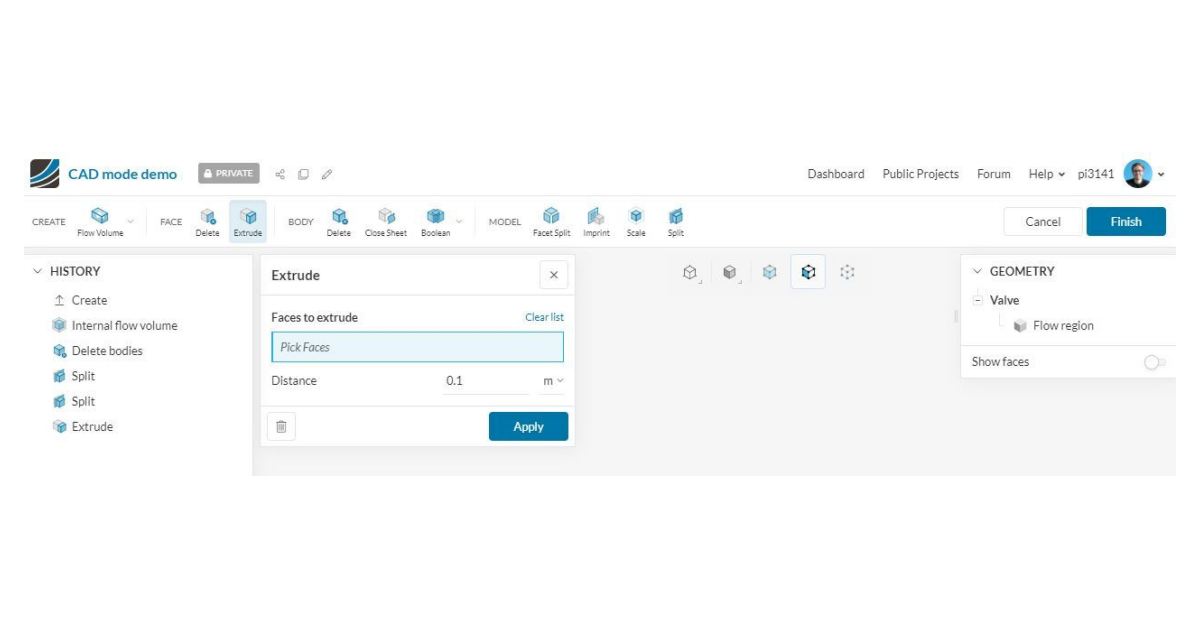Select the Flow Volume create tool
Screen dimensions: 1200x627
coord(100,222)
